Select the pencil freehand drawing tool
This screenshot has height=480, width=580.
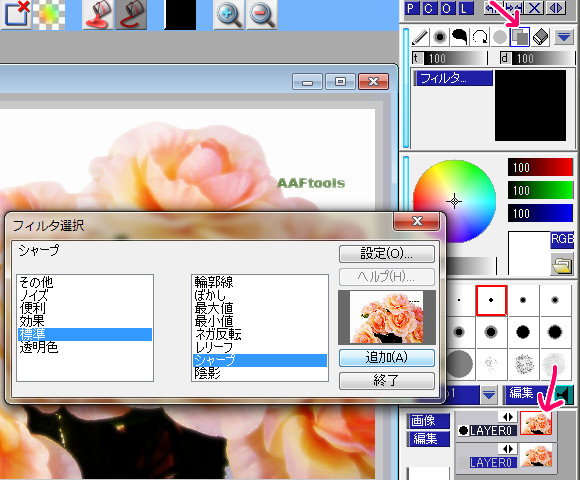tap(419, 37)
